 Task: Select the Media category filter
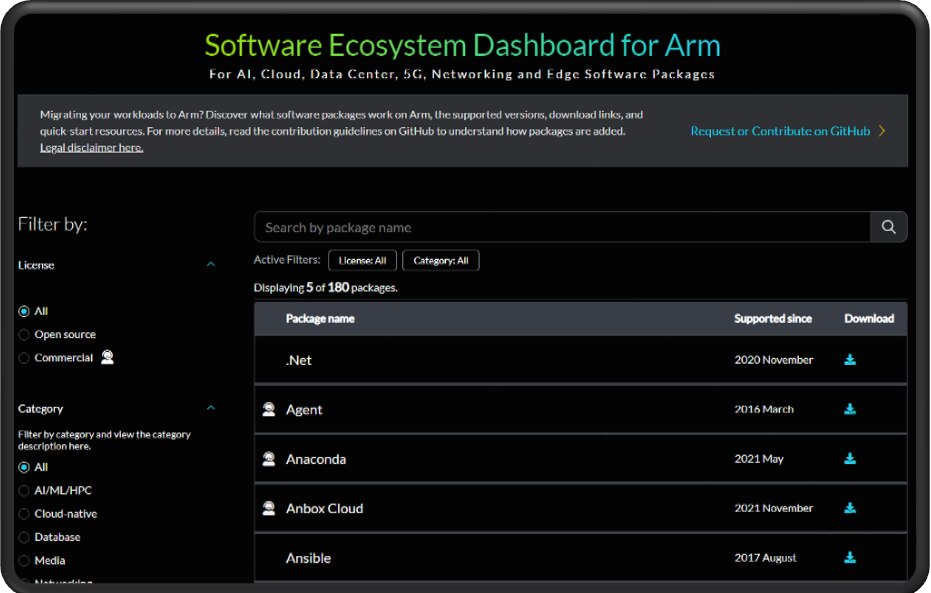point(24,560)
